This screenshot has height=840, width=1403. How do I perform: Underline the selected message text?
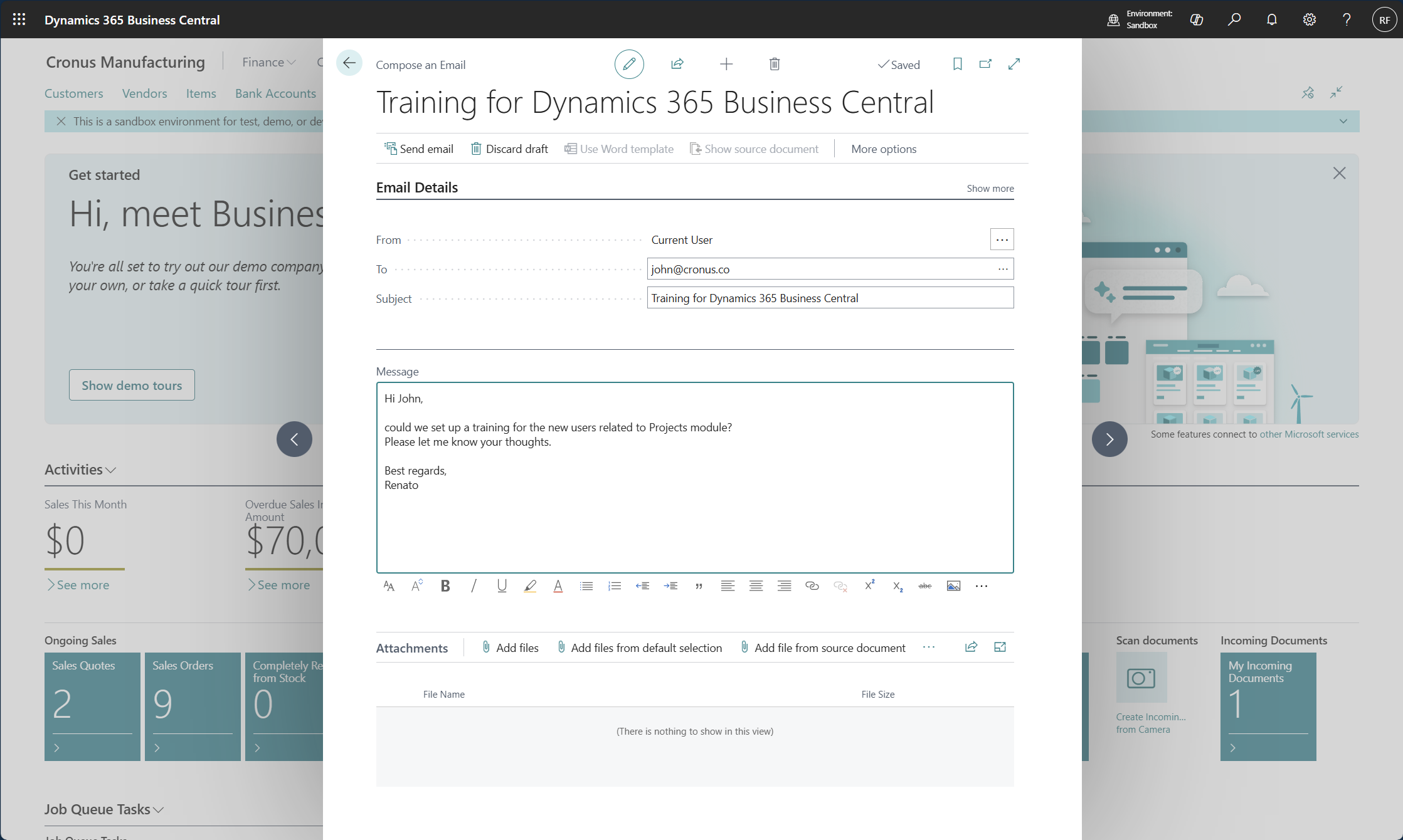(x=502, y=586)
